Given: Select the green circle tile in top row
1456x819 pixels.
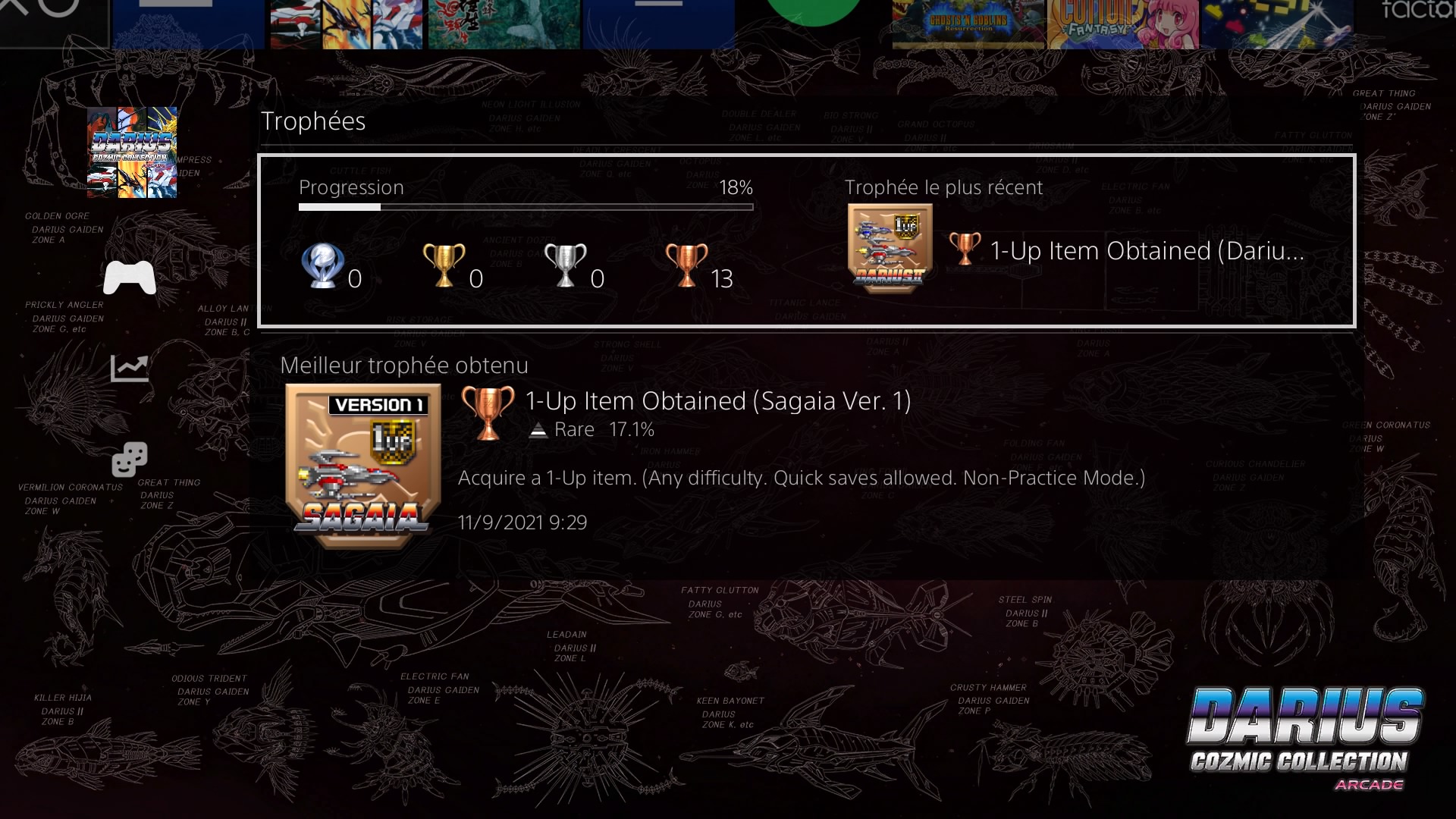Looking at the screenshot, I should coord(814,13).
